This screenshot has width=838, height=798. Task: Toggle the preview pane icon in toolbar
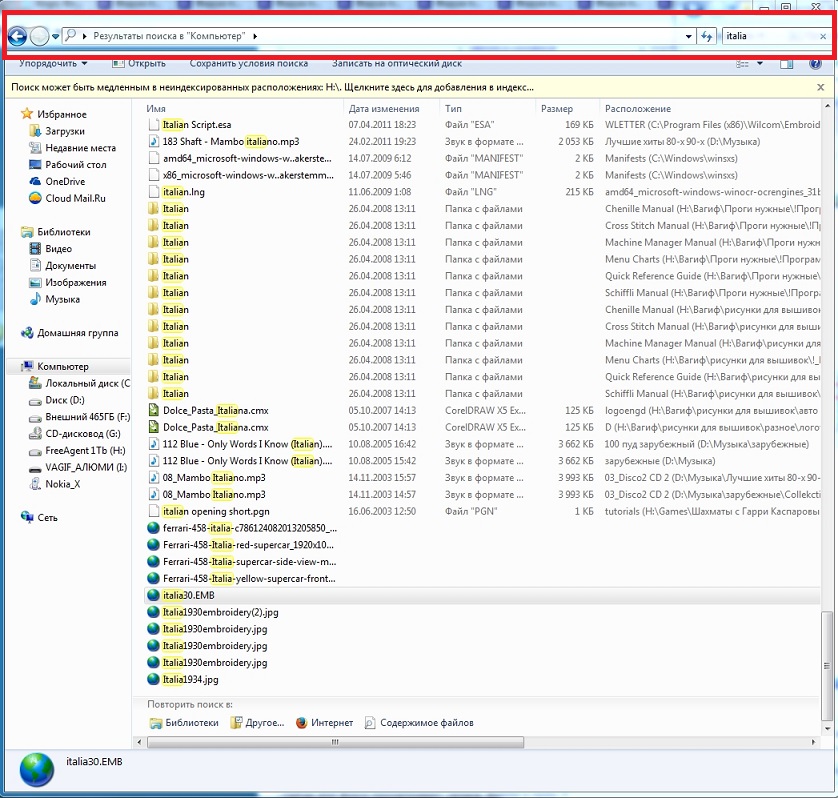[787, 63]
